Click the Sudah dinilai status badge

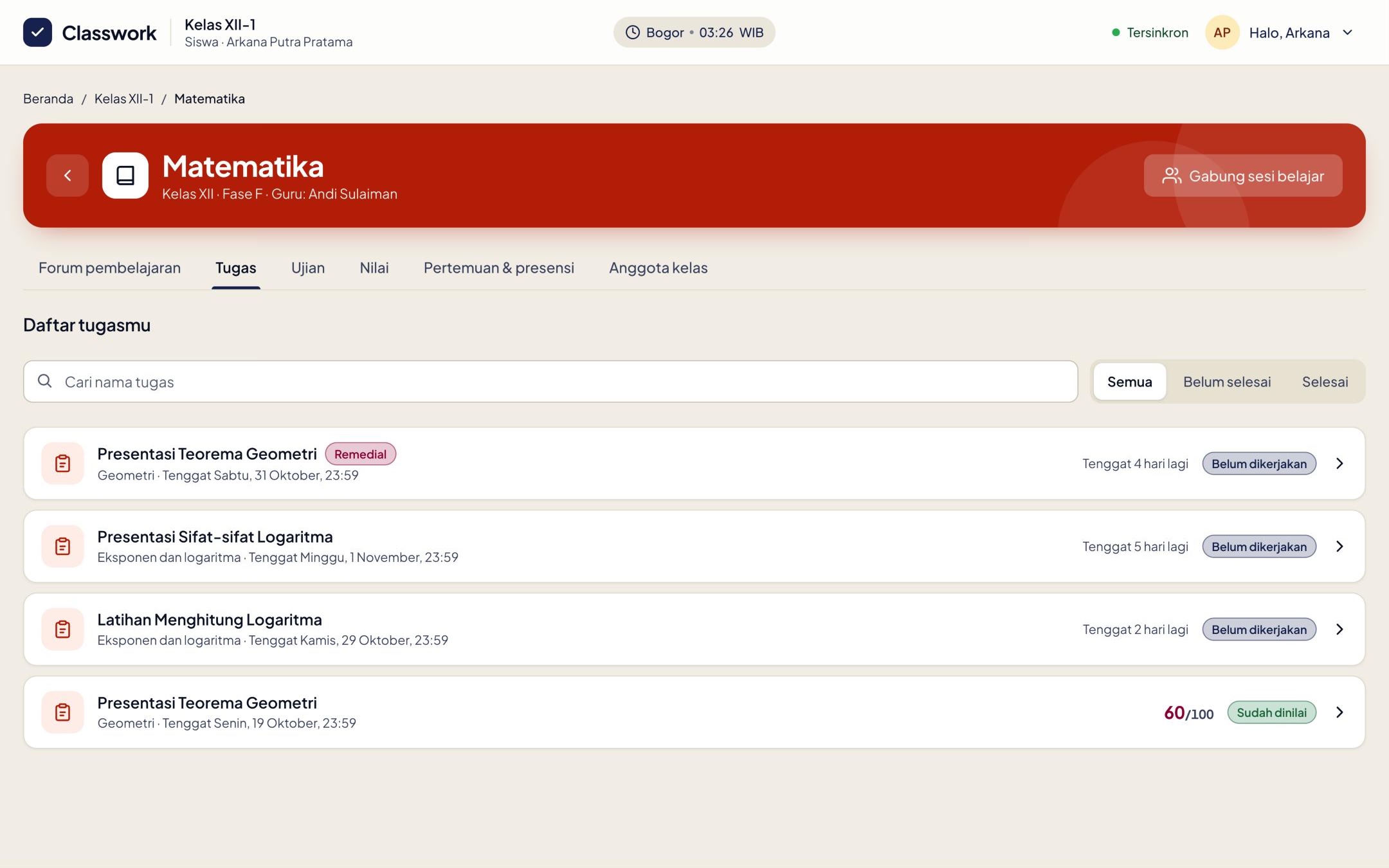pyautogui.click(x=1271, y=712)
